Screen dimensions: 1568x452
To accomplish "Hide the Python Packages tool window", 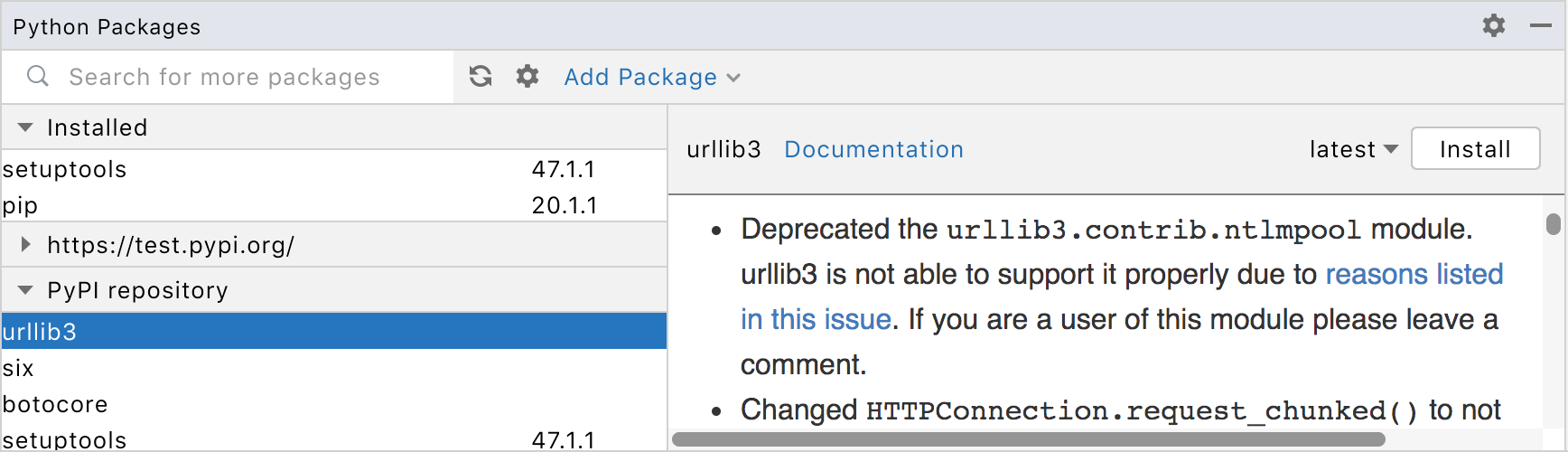I will 1541,25.
